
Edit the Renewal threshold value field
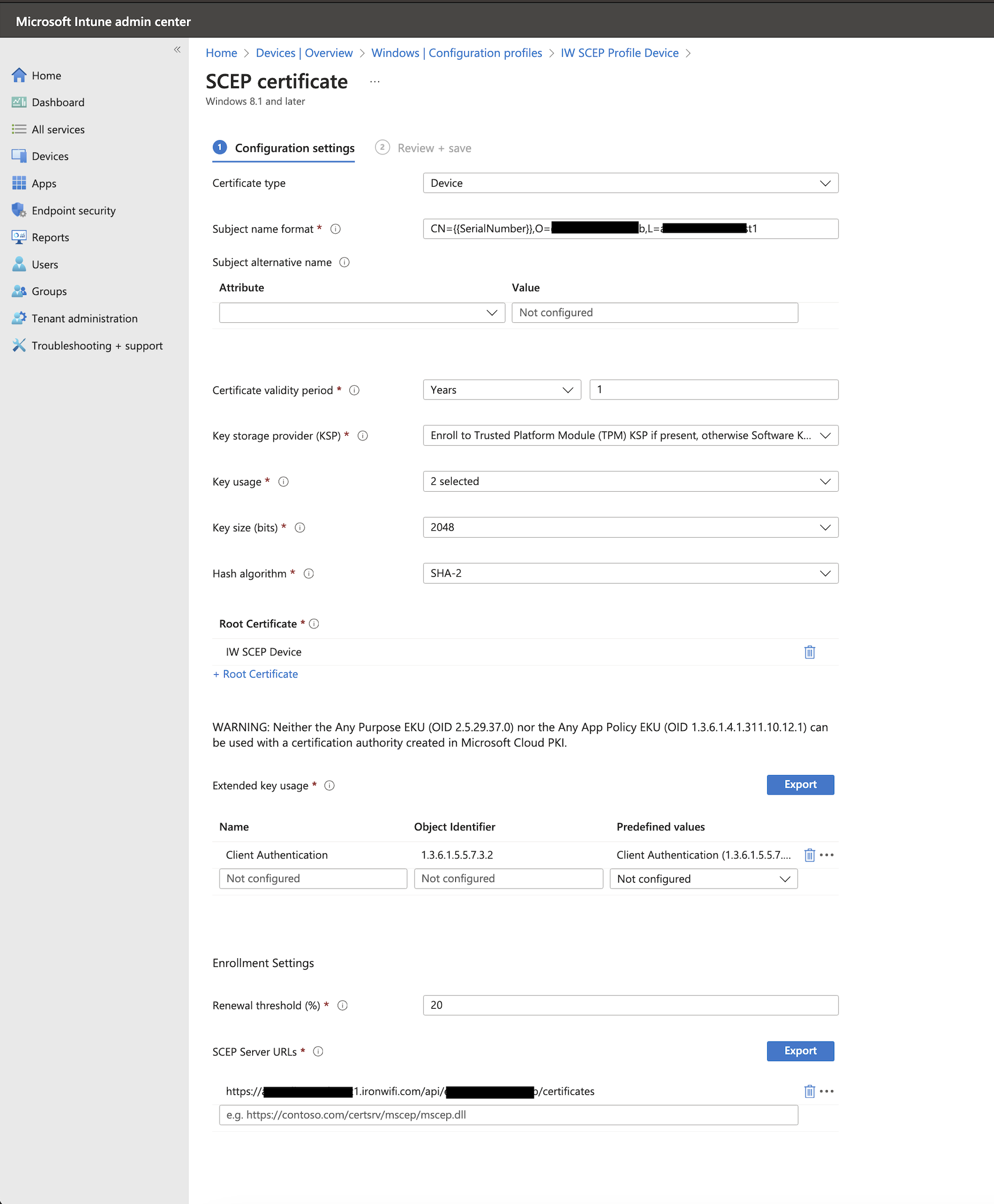[x=630, y=1005]
